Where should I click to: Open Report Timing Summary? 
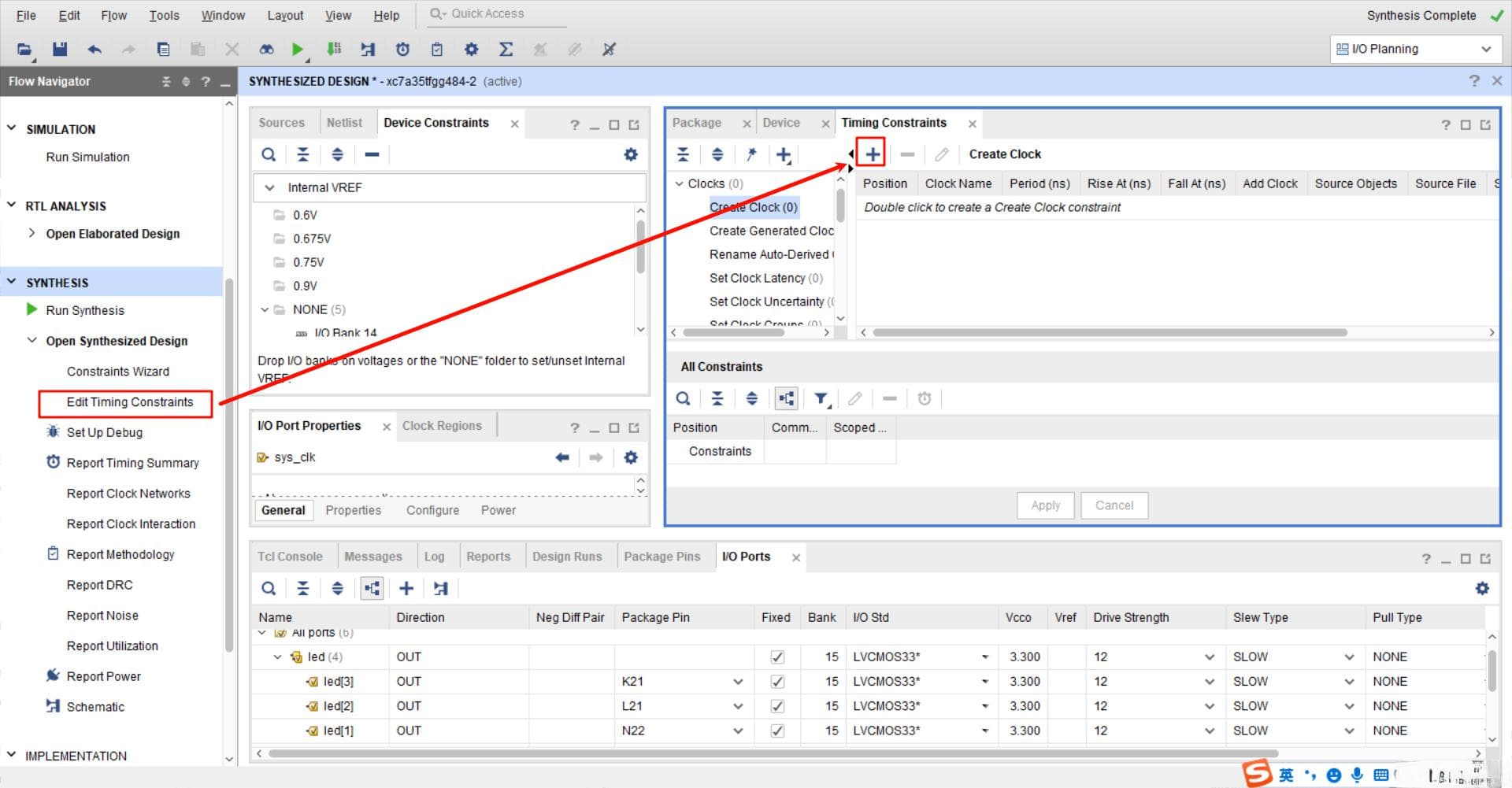click(x=132, y=463)
